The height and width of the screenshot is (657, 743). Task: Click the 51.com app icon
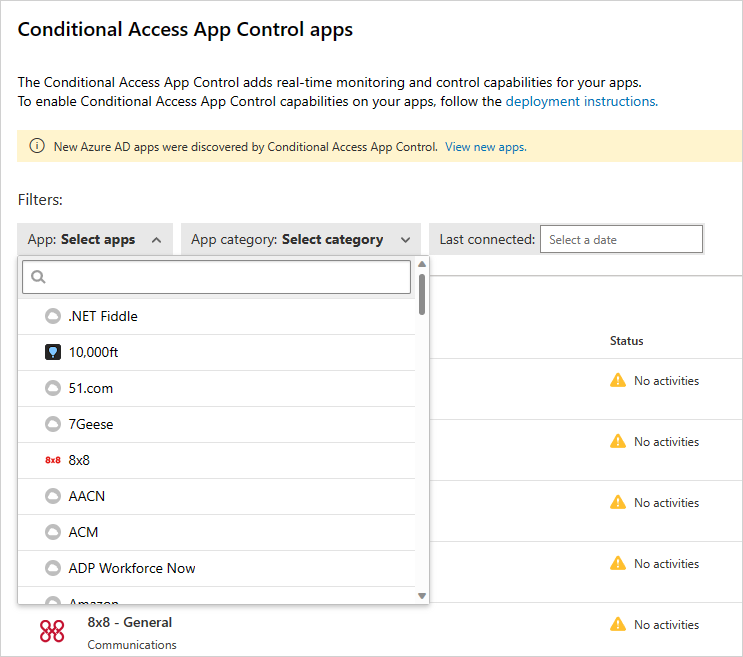click(x=53, y=388)
